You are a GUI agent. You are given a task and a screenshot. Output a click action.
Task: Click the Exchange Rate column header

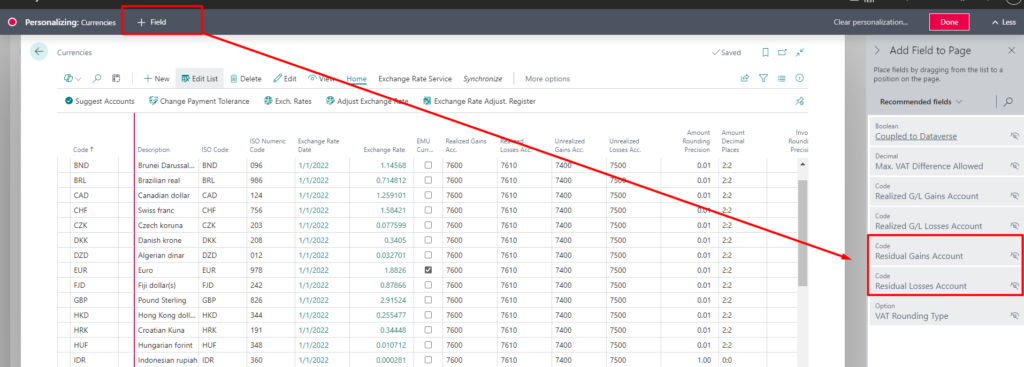click(x=384, y=150)
